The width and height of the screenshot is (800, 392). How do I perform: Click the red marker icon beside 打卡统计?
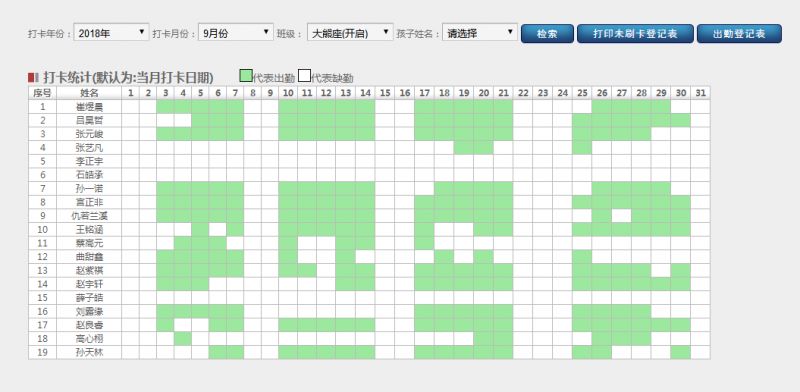(x=33, y=78)
